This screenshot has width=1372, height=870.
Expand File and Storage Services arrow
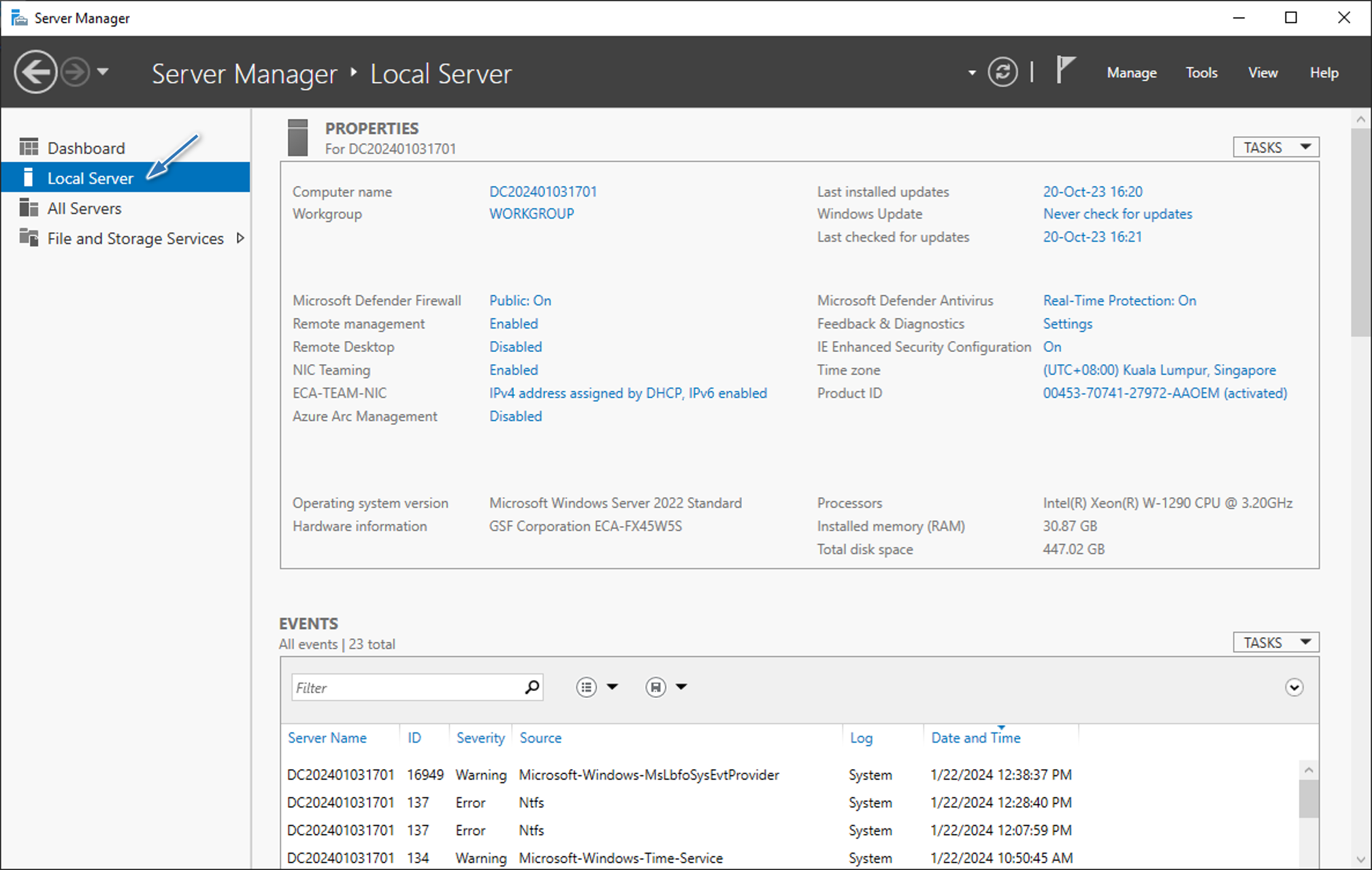click(240, 238)
